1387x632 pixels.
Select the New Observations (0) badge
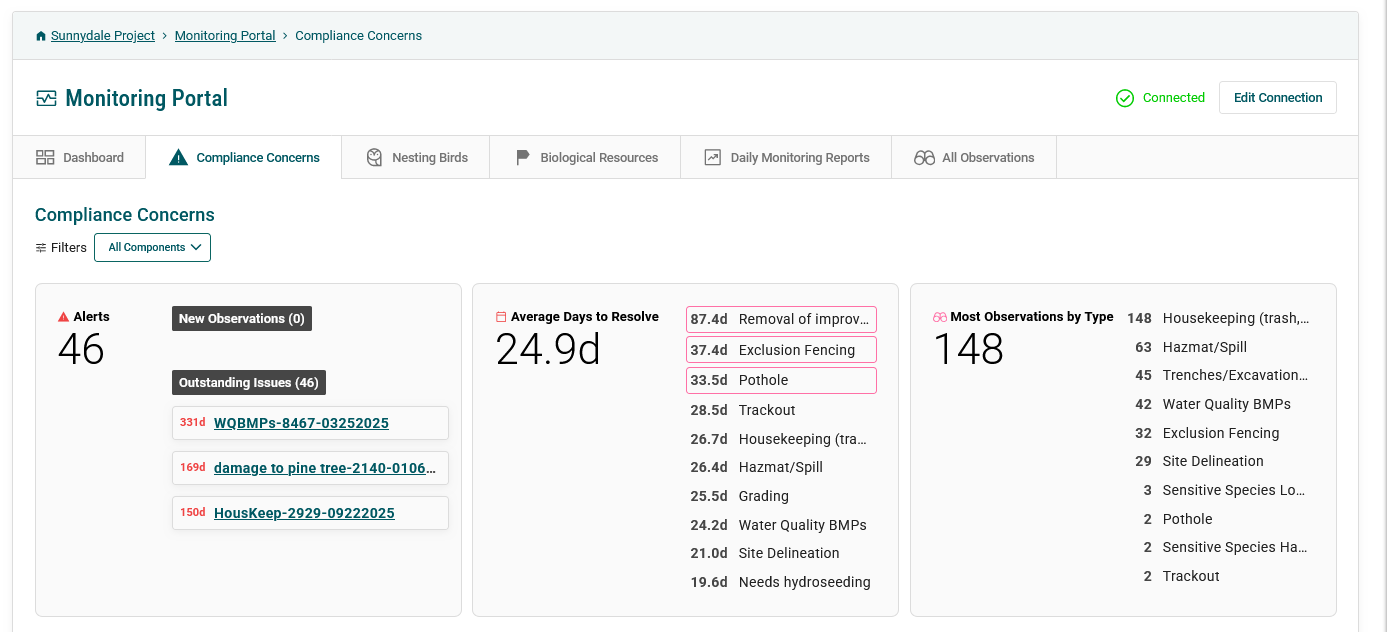(x=242, y=319)
